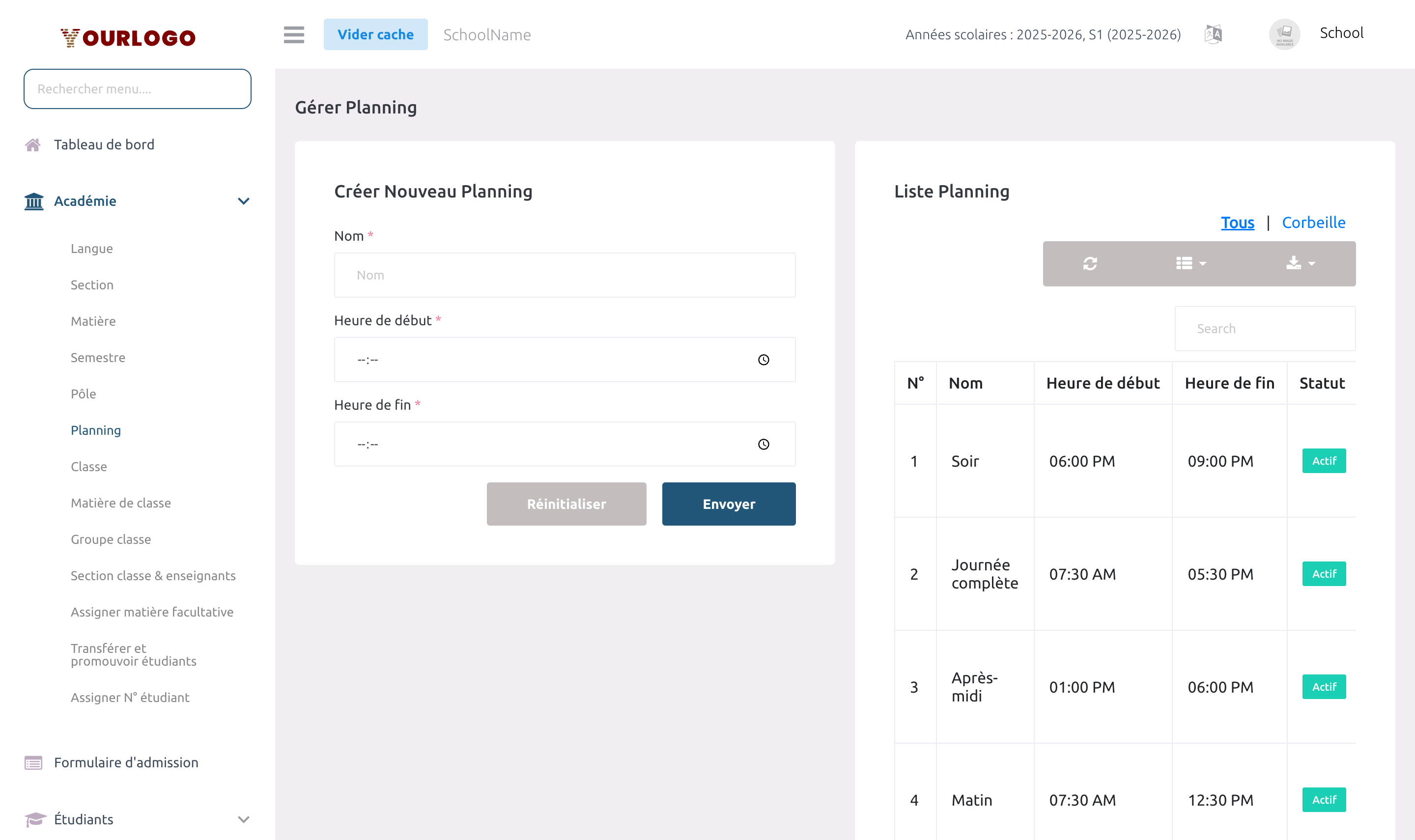This screenshot has width=1415, height=840.
Task: Click the Envoyer button
Action: pyautogui.click(x=729, y=504)
